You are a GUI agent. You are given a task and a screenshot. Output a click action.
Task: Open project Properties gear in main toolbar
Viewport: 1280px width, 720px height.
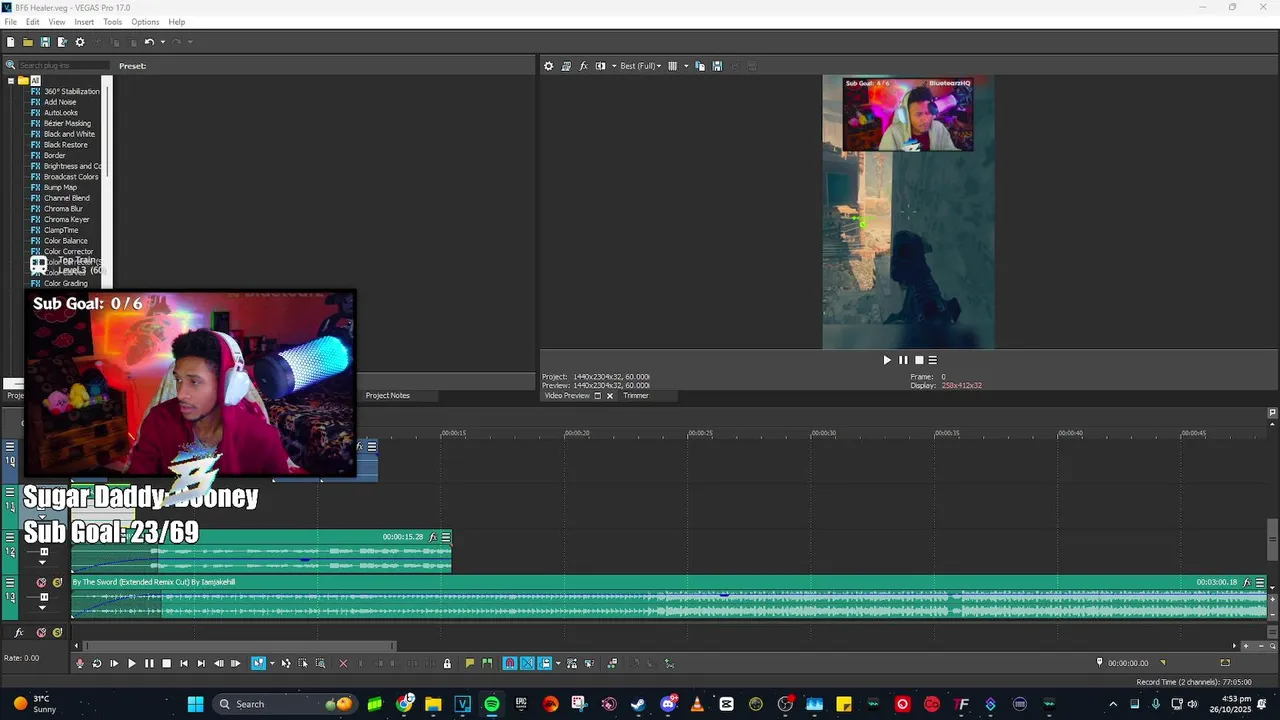pyautogui.click(x=80, y=42)
